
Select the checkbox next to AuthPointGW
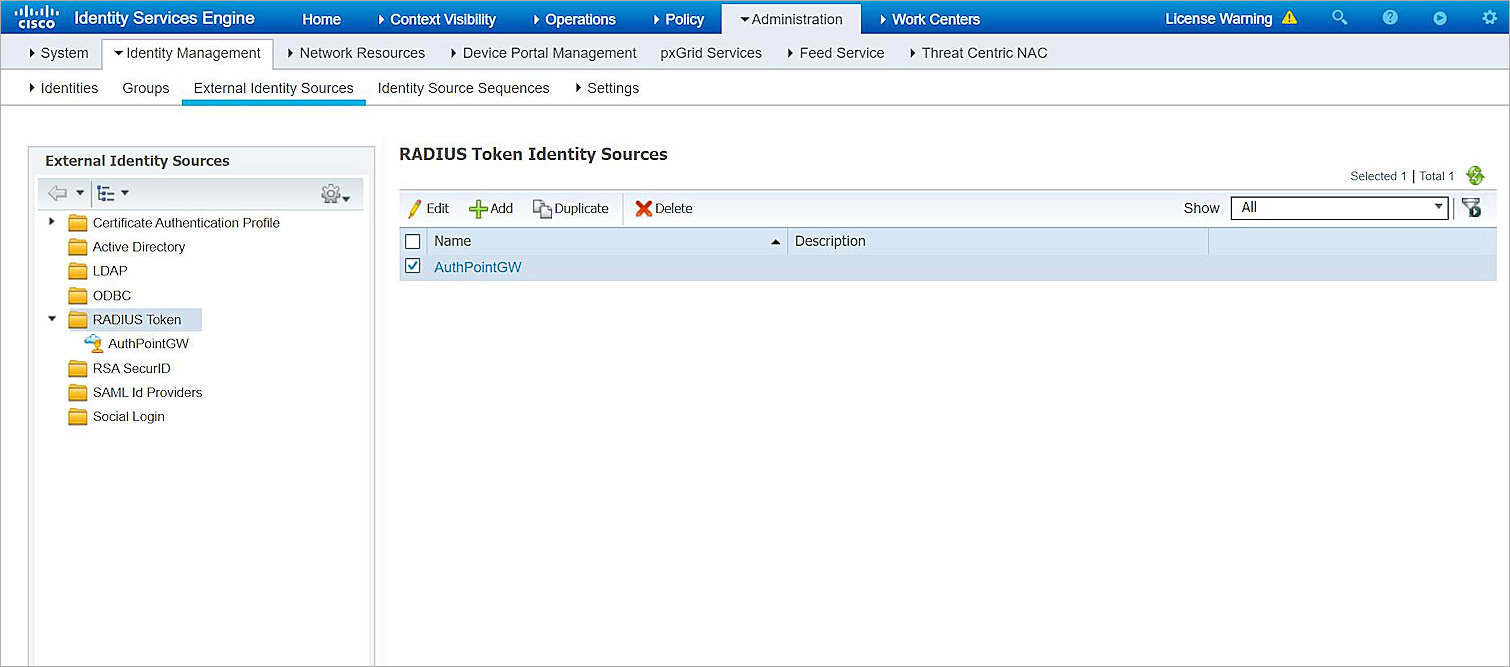coord(412,267)
